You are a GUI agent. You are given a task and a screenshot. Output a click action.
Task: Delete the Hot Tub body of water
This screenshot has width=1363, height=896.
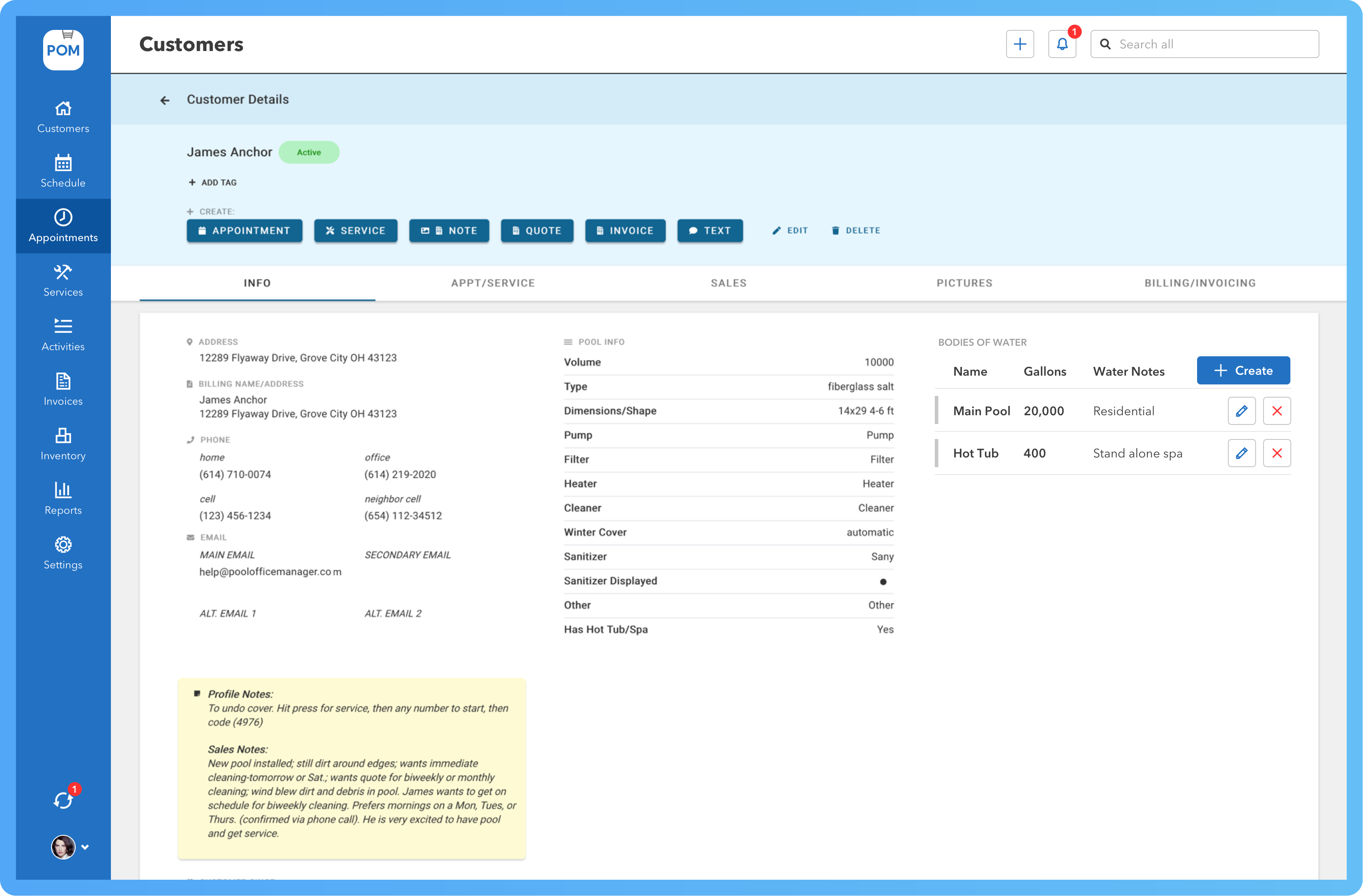coord(1277,453)
